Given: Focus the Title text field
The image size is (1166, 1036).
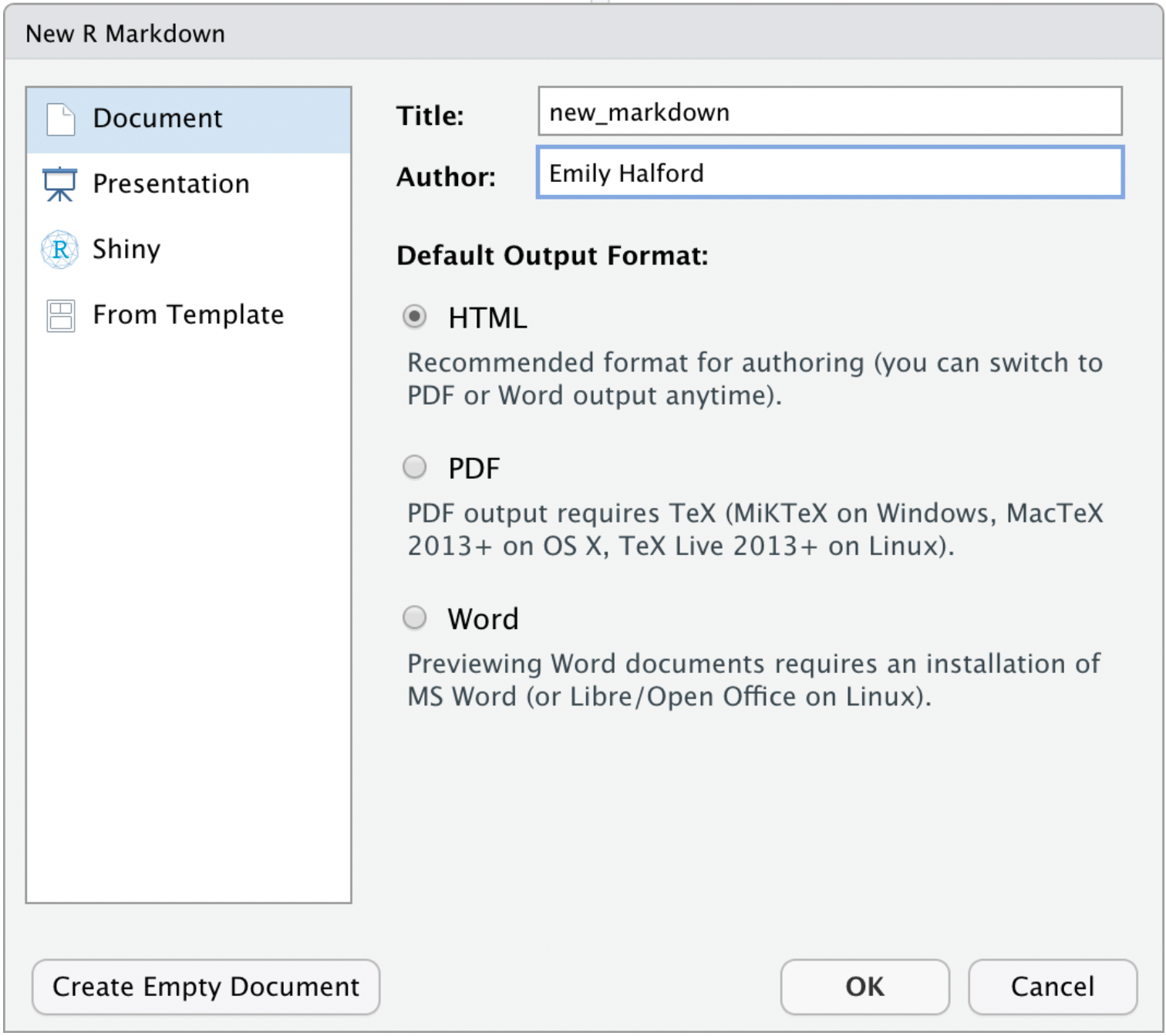Looking at the screenshot, I should 829,113.
